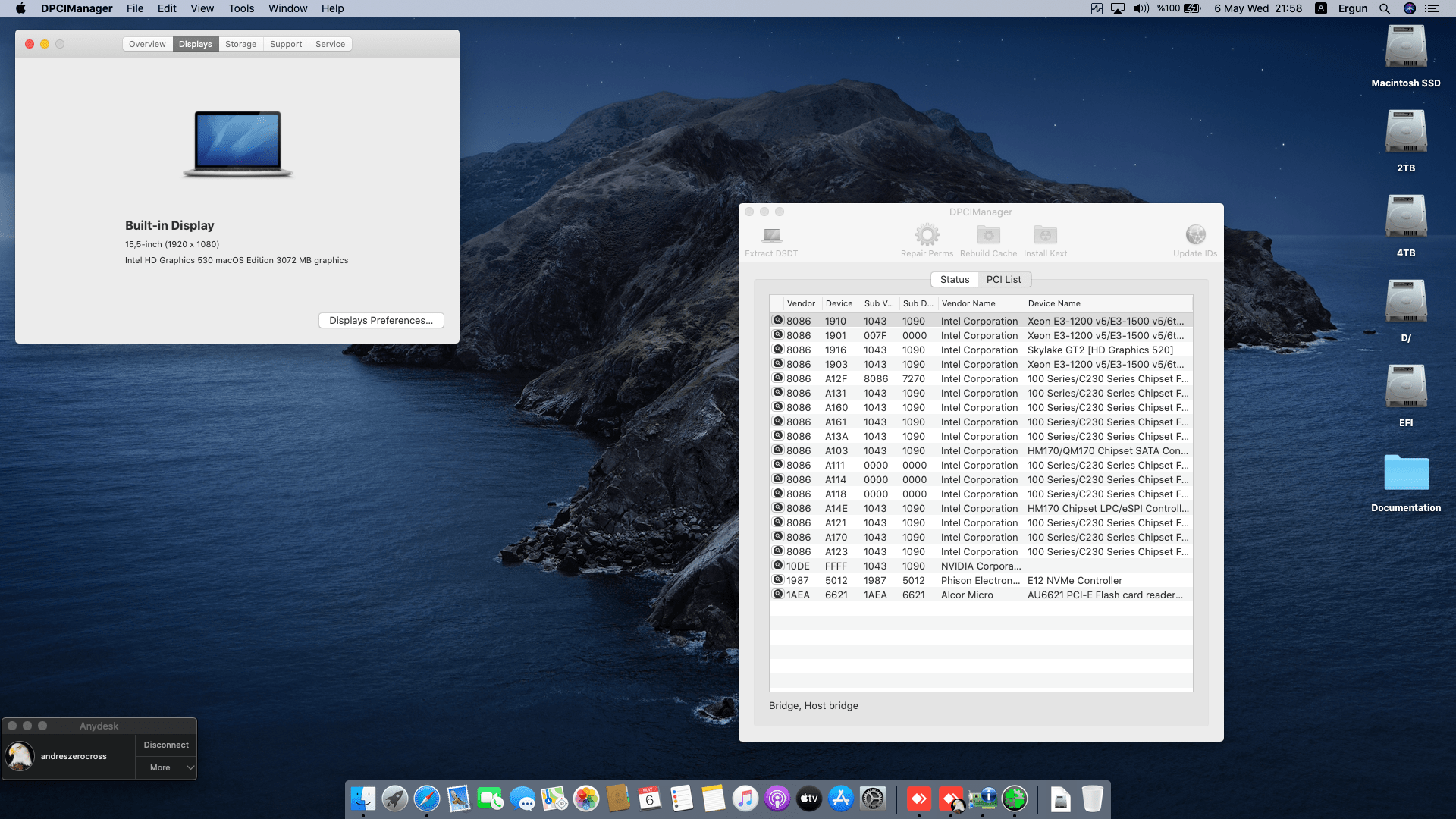
Task: Click the Repair Perms gear icon
Action: [927, 235]
